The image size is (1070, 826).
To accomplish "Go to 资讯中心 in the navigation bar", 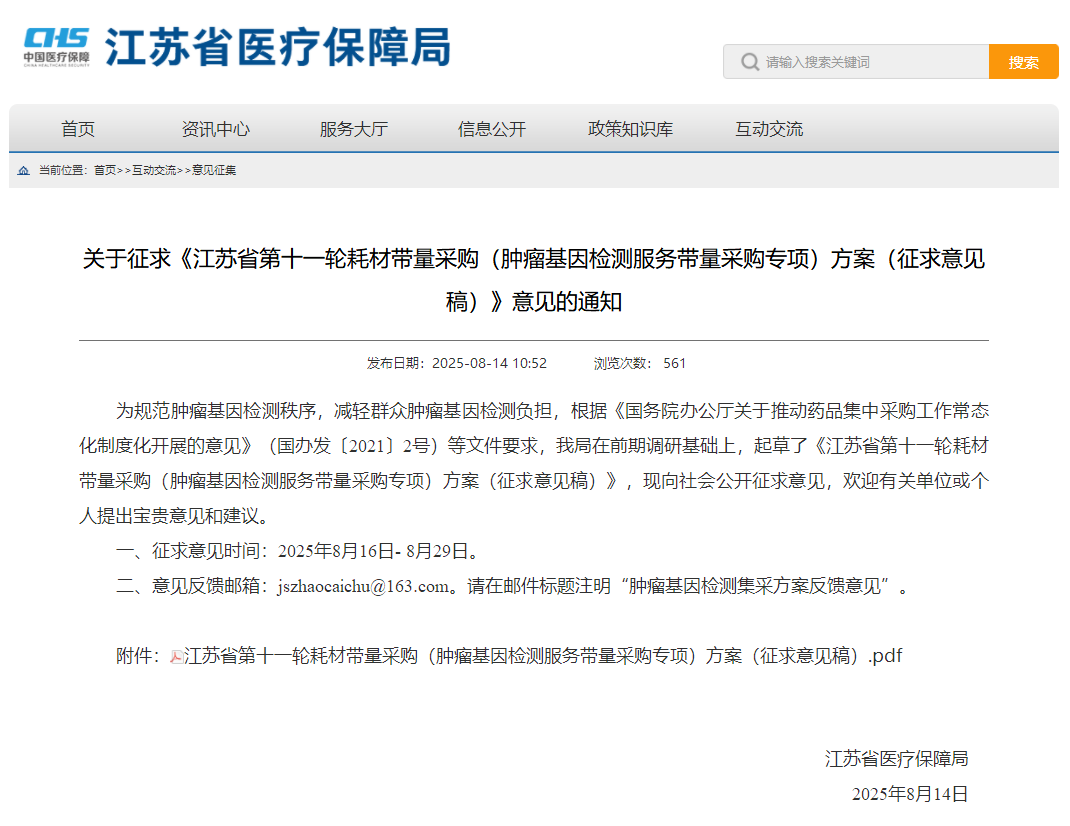I will [x=215, y=129].
